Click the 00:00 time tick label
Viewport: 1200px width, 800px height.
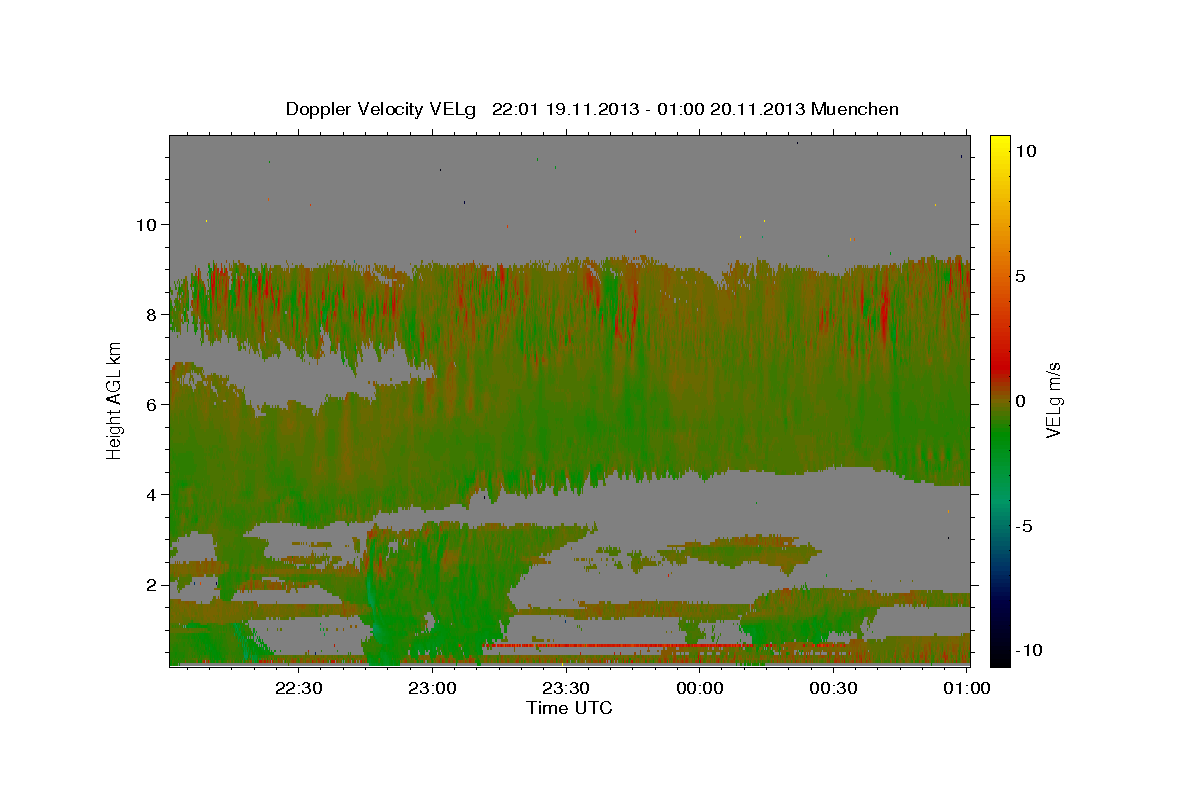pyautogui.click(x=700, y=687)
